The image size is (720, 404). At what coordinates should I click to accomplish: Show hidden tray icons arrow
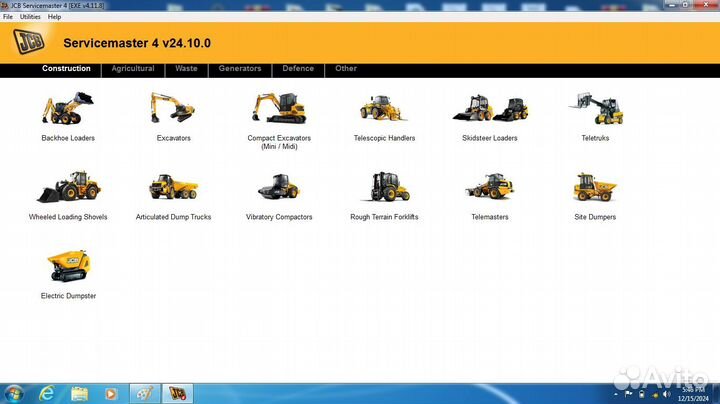tap(616, 394)
